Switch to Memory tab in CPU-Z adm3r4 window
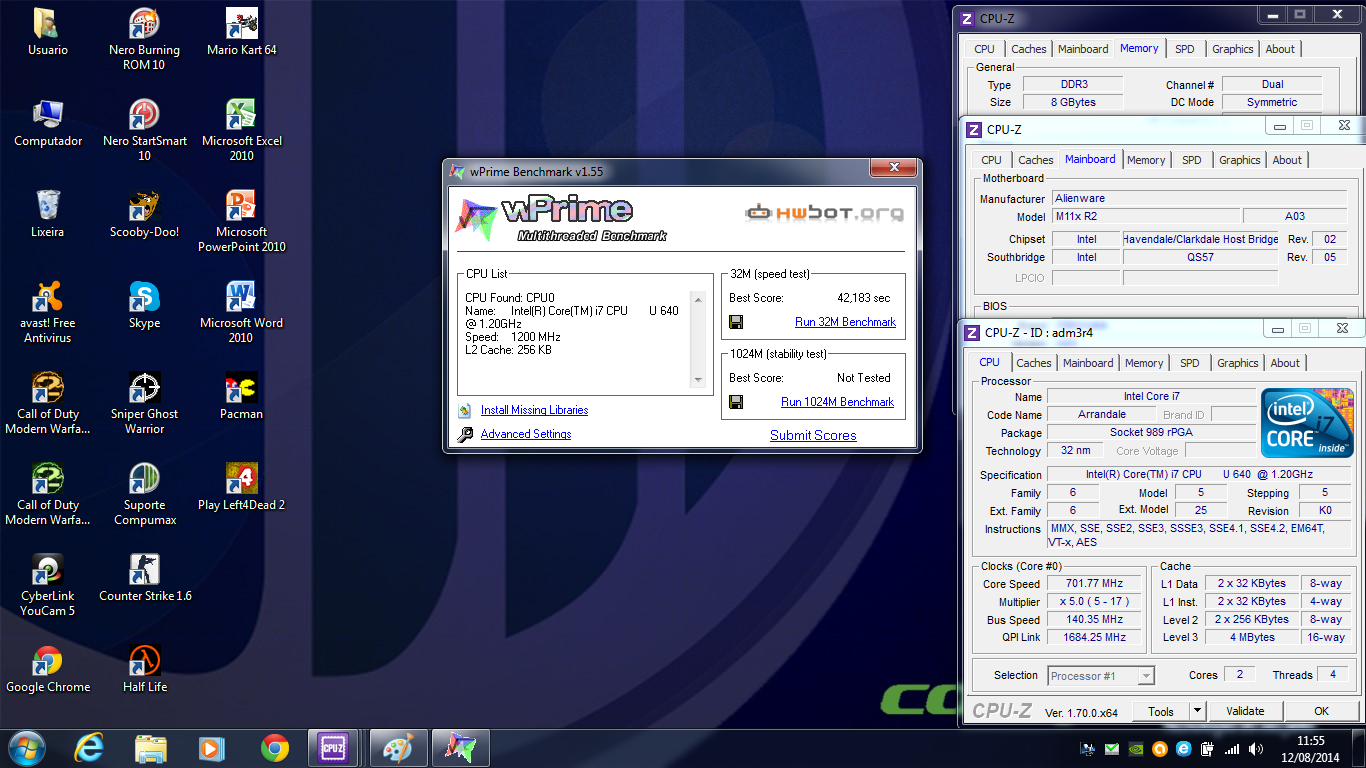This screenshot has width=1366, height=768. point(1144,363)
